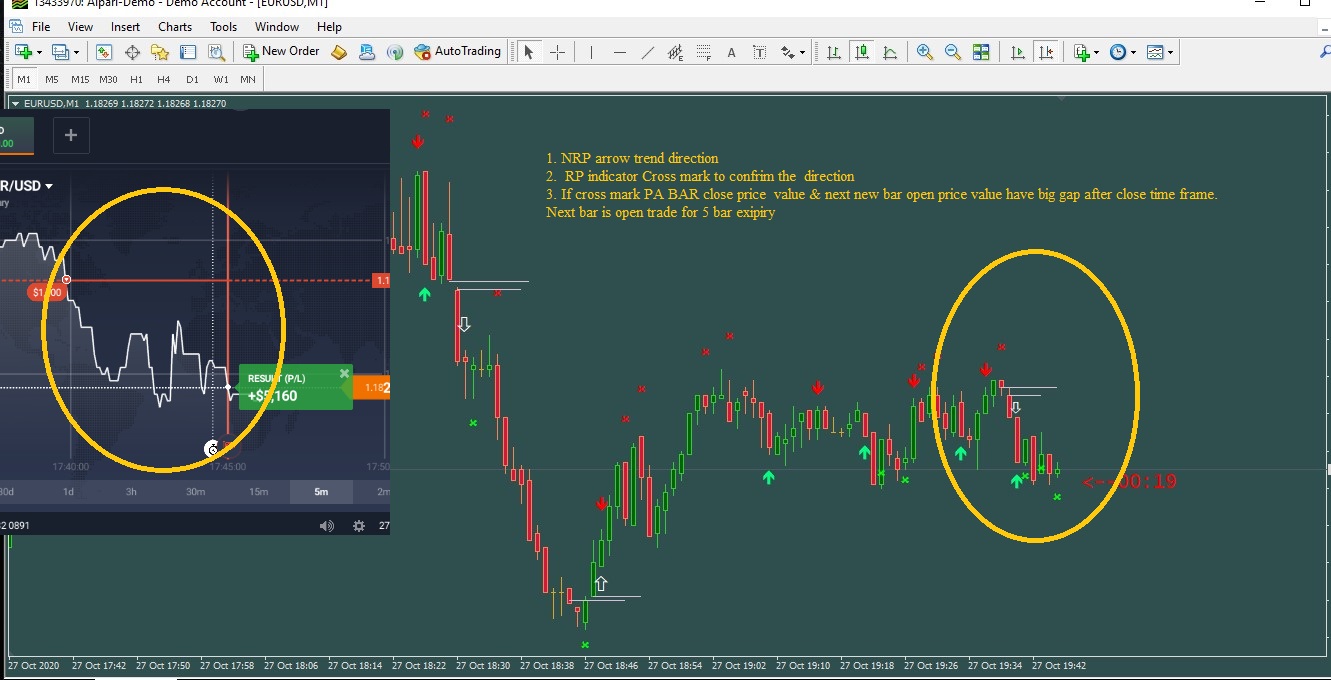Select the 15m range in overlay

pos(258,491)
